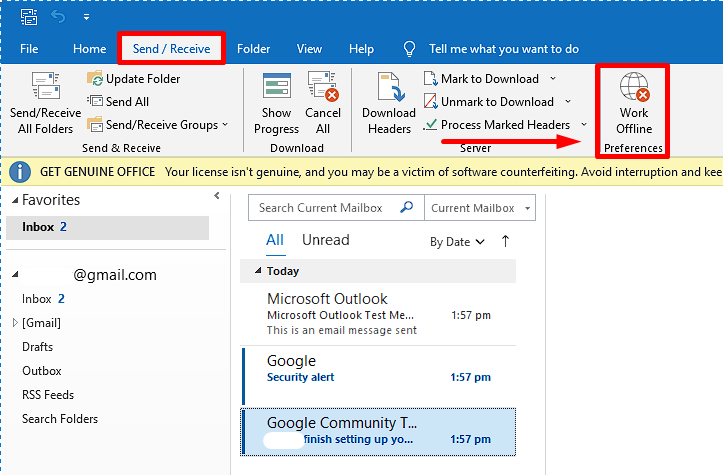
Task: Click the Send/Receive All Folders ribbon button
Action: point(45,103)
